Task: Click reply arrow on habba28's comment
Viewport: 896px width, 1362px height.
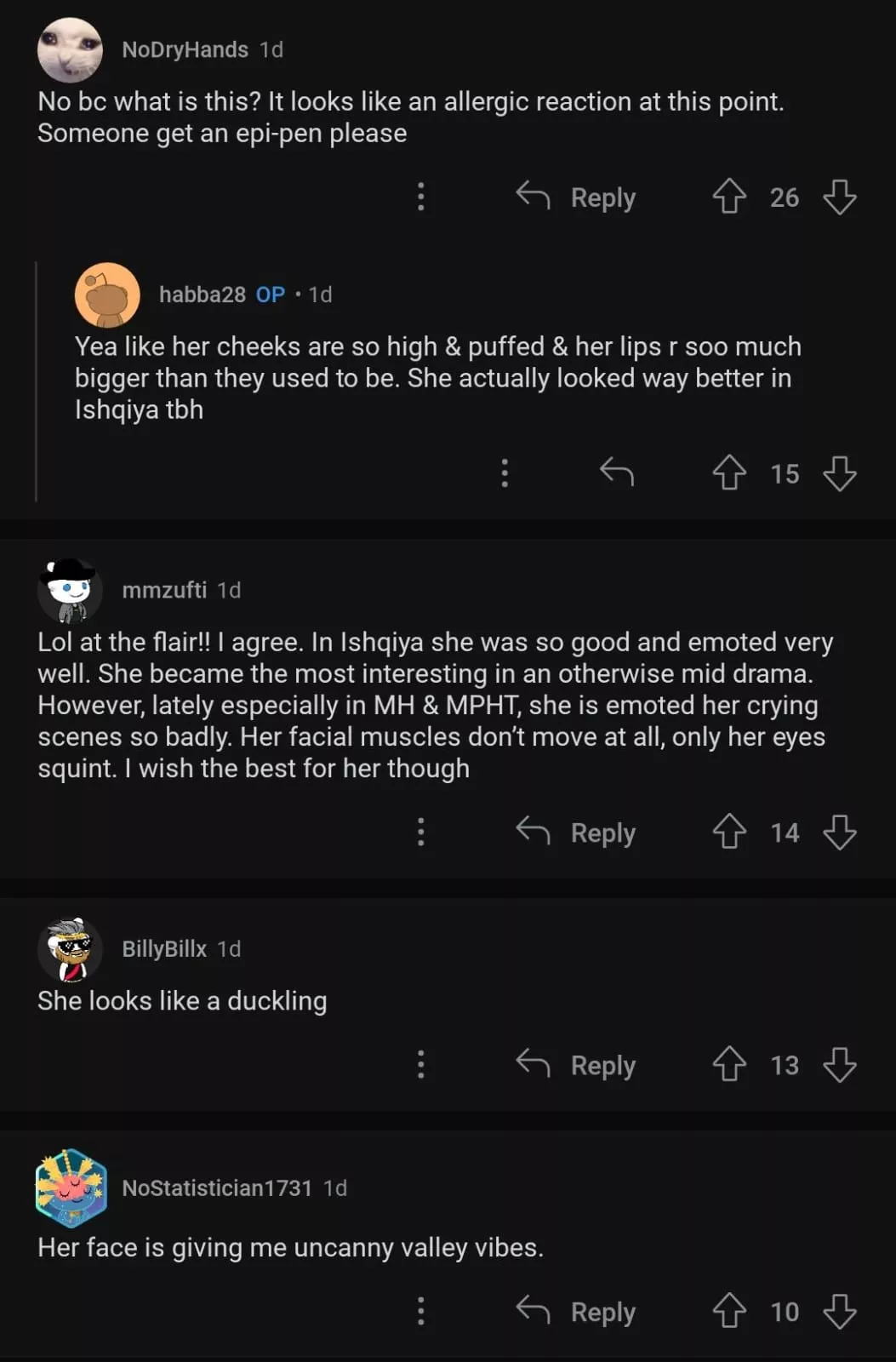Action: click(617, 472)
